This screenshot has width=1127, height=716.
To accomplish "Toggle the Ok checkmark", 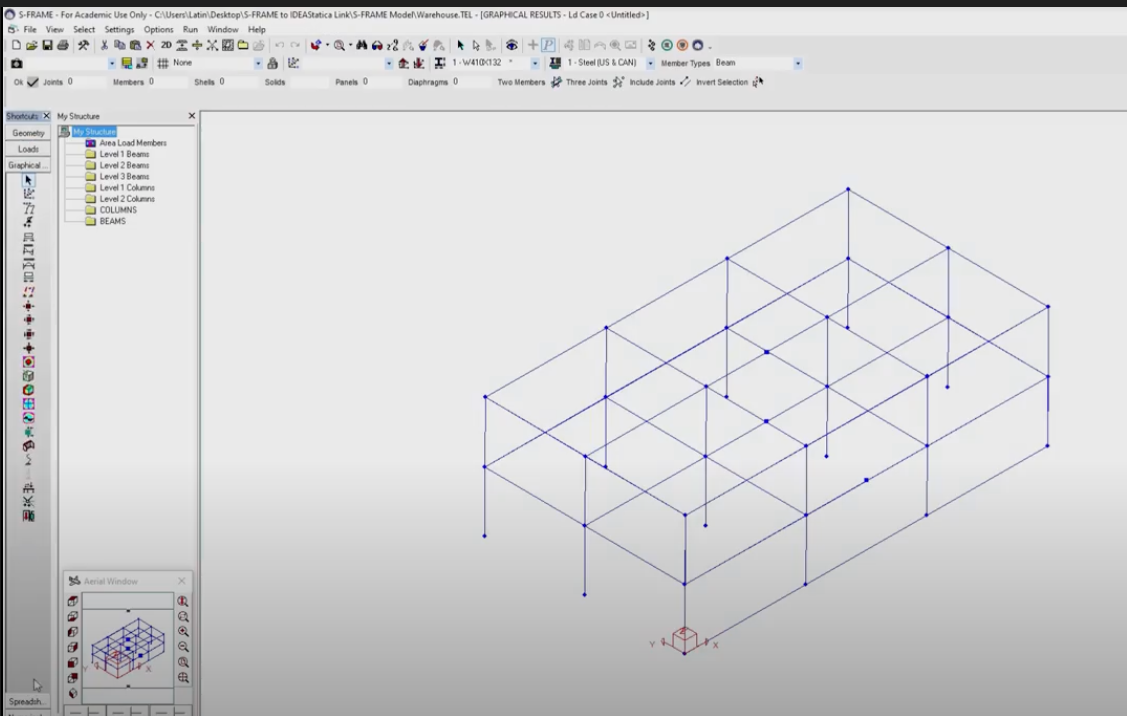I will pyautogui.click(x=33, y=82).
